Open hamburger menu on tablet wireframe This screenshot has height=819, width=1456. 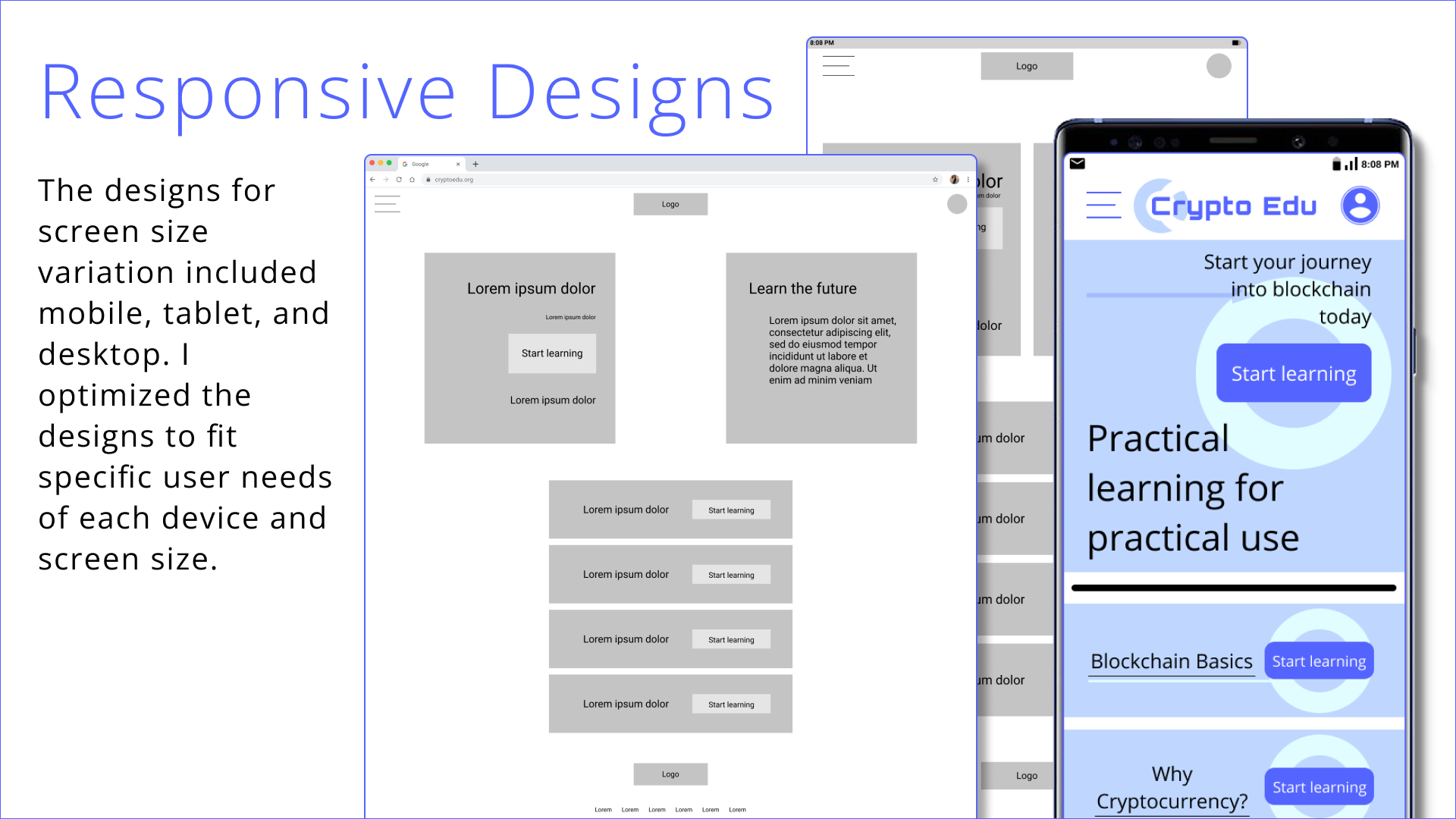point(838,66)
